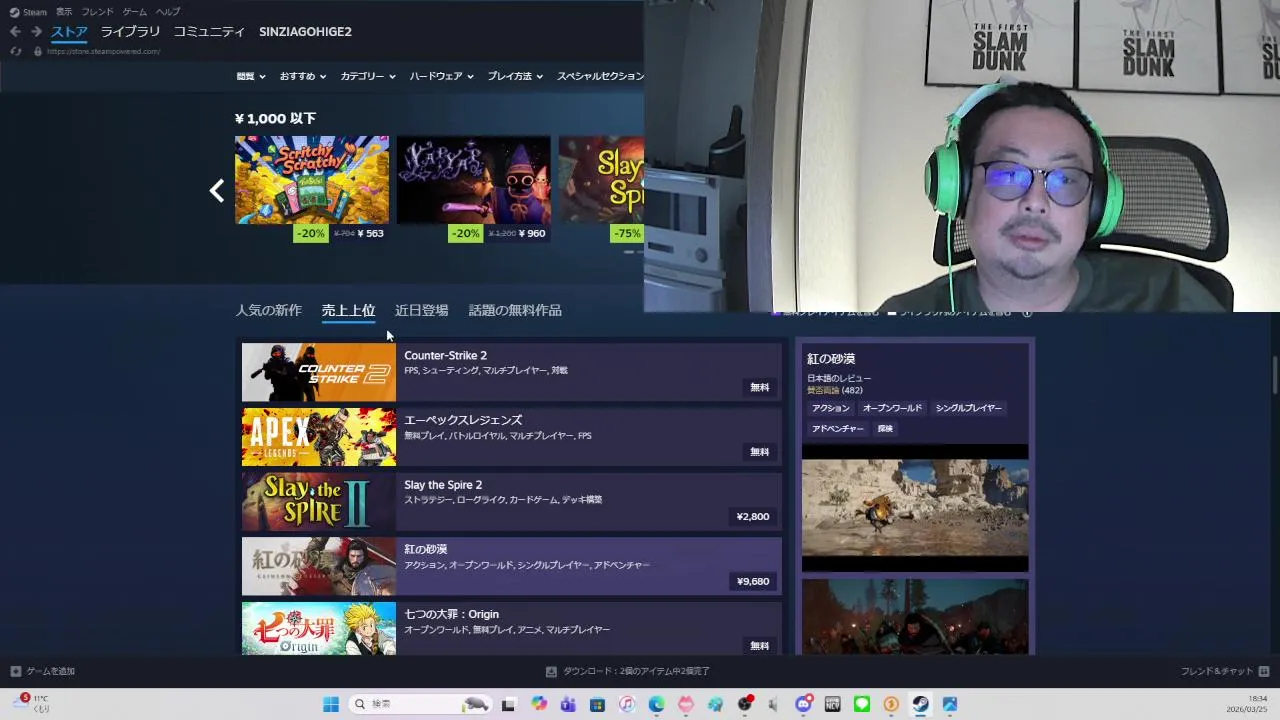Switch to the コミュニティ section

pos(209,32)
